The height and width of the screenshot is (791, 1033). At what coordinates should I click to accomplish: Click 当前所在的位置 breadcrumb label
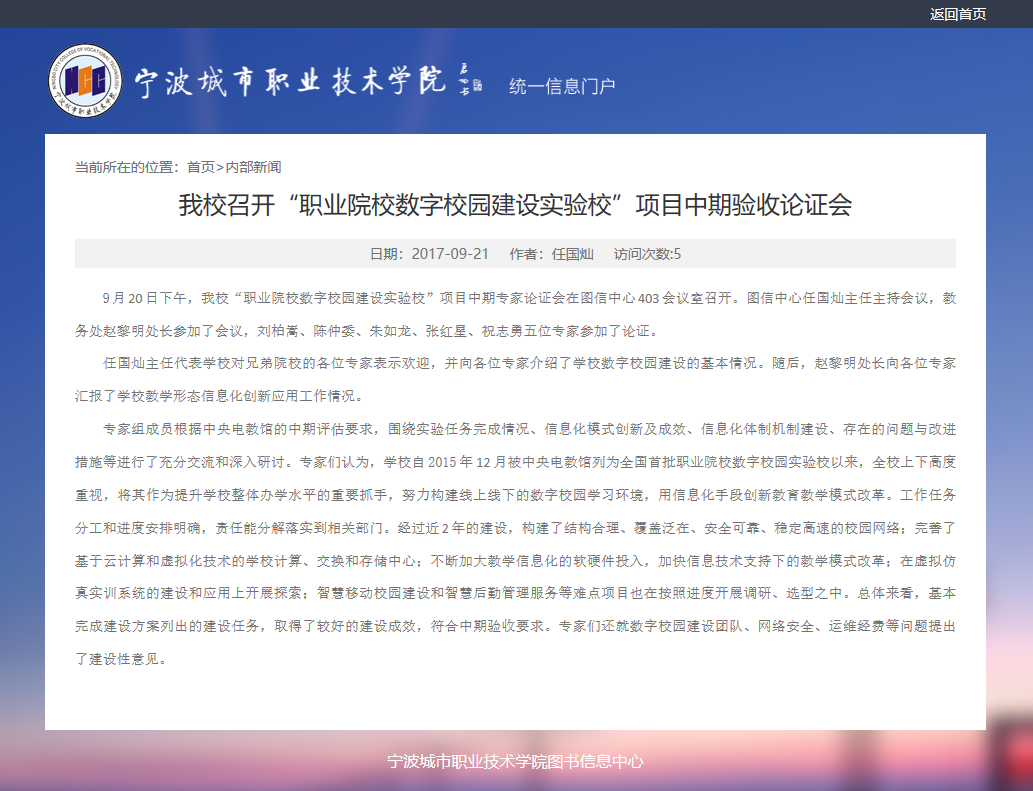(126, 167)
